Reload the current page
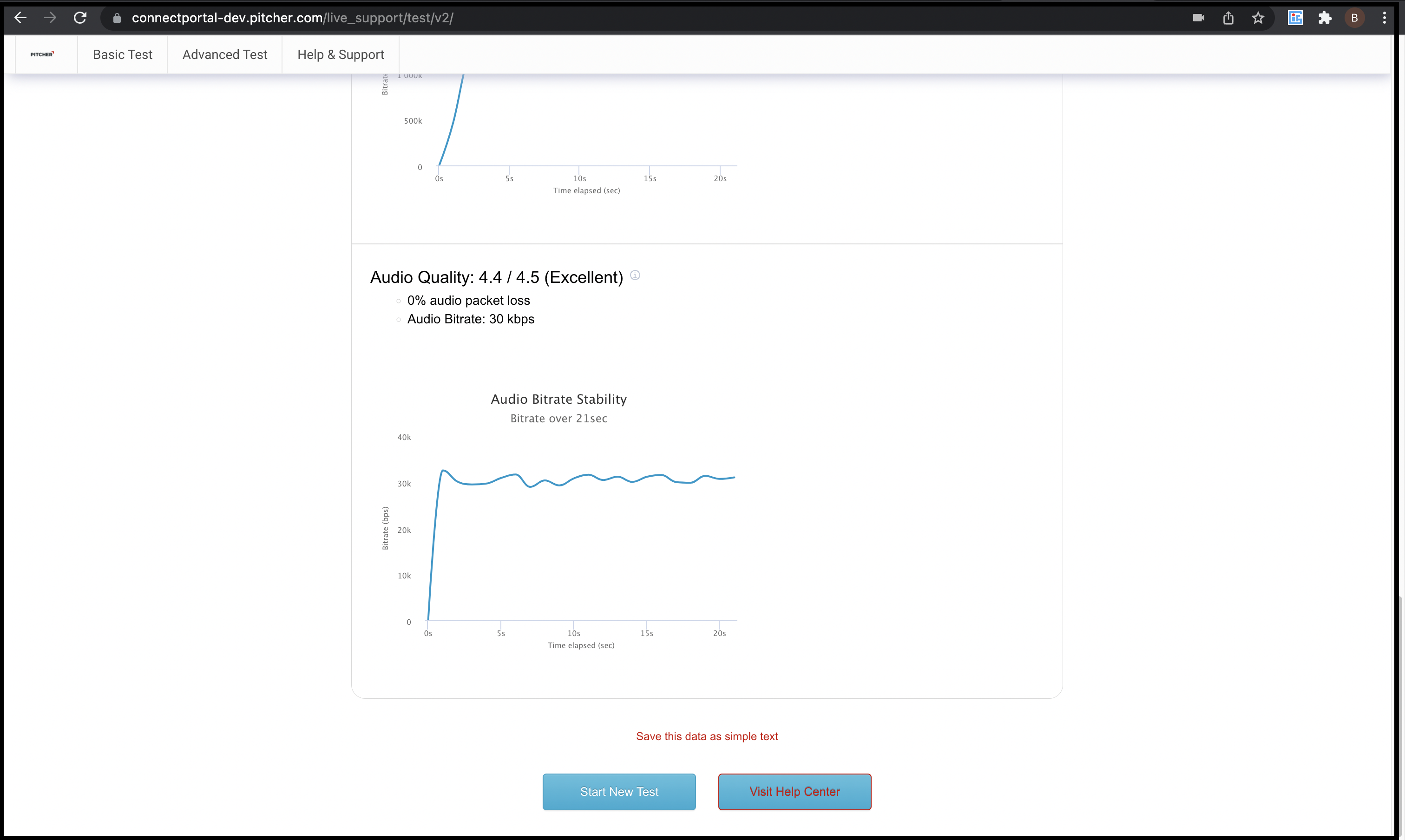The width and height of the screenshot is (1405, 840). tap(80, 18)
